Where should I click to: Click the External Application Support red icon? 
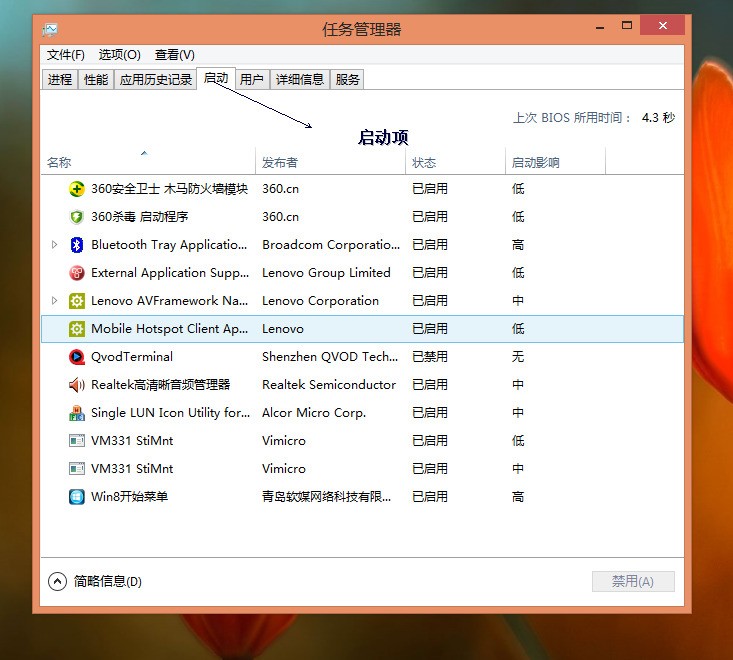coord(77,273)
